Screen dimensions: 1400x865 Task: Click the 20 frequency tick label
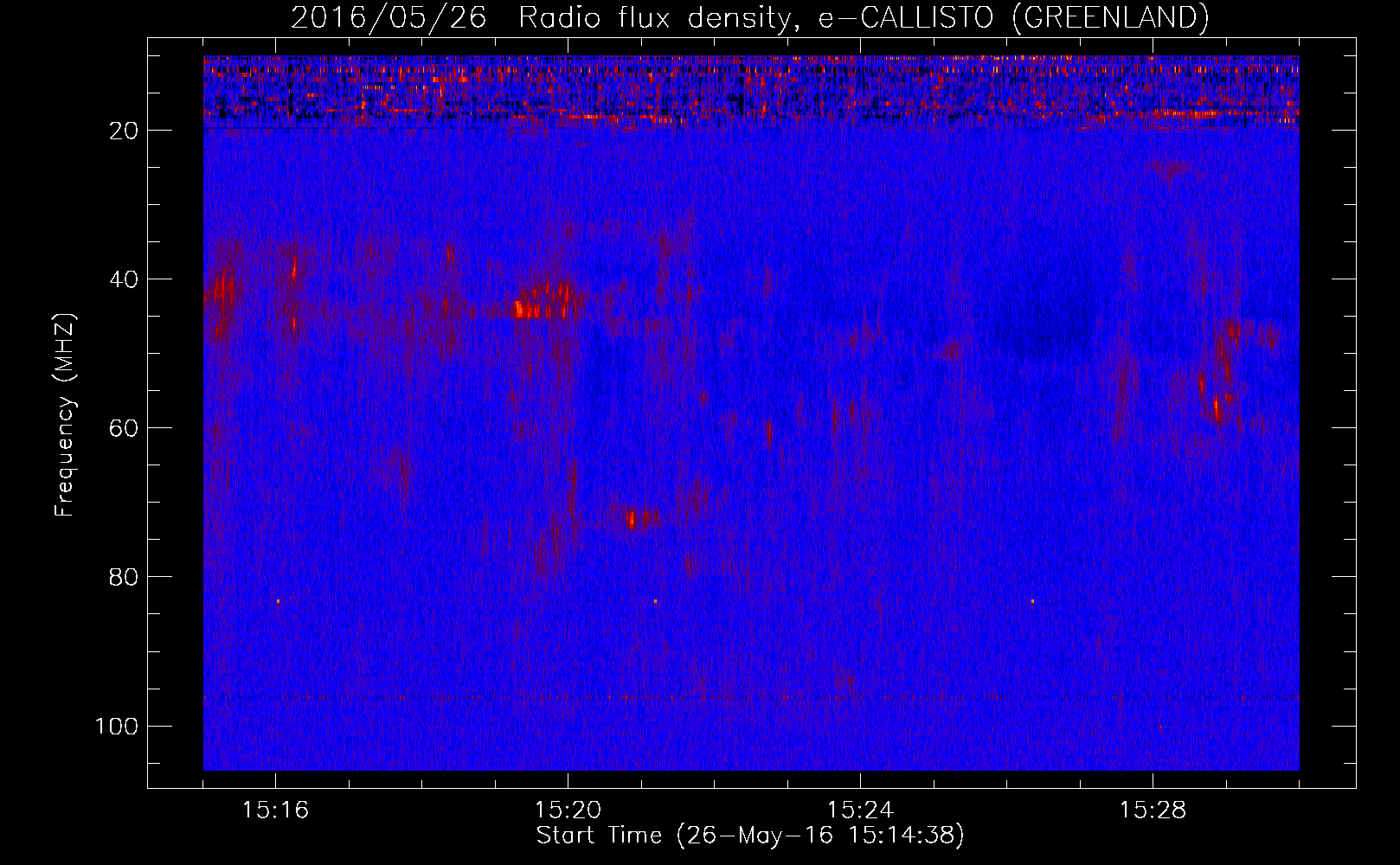[x=124, y=131]
